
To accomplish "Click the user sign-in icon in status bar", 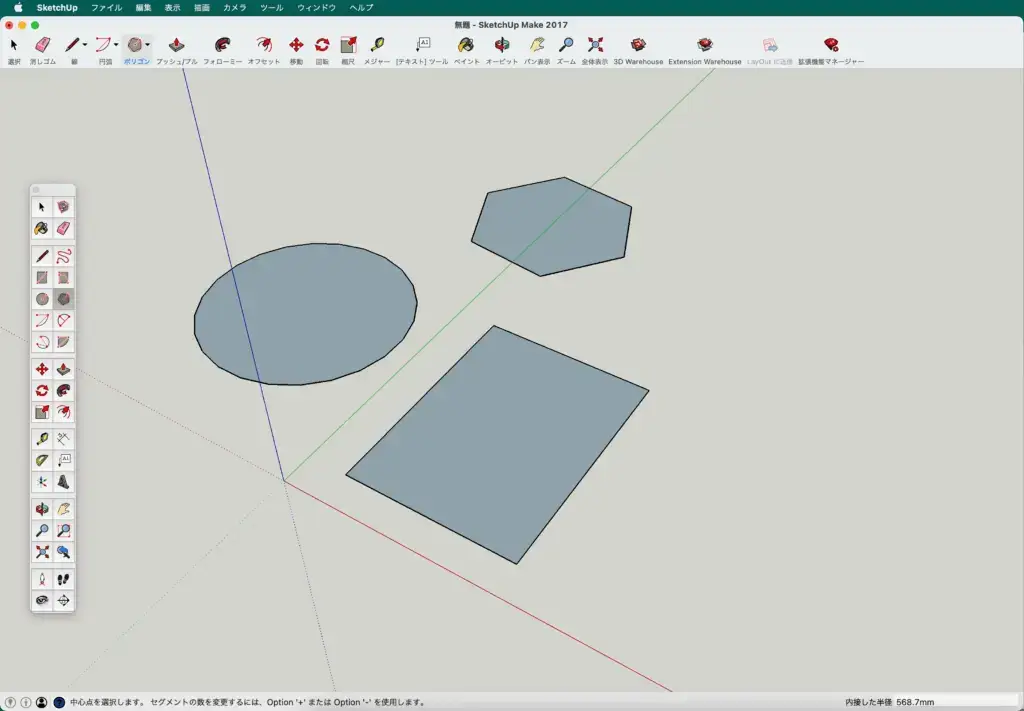I will click(42, 702).
